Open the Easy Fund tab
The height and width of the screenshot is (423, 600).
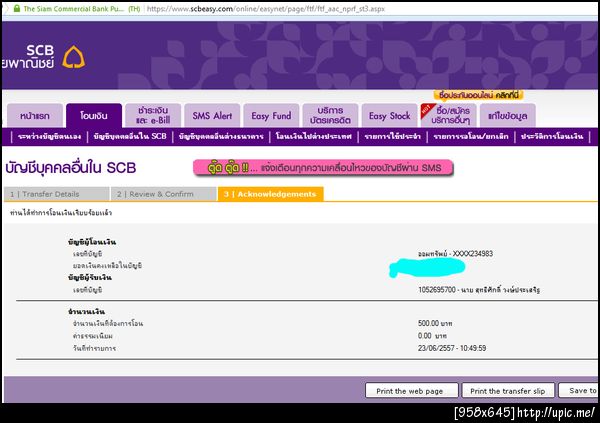(271, 116)
